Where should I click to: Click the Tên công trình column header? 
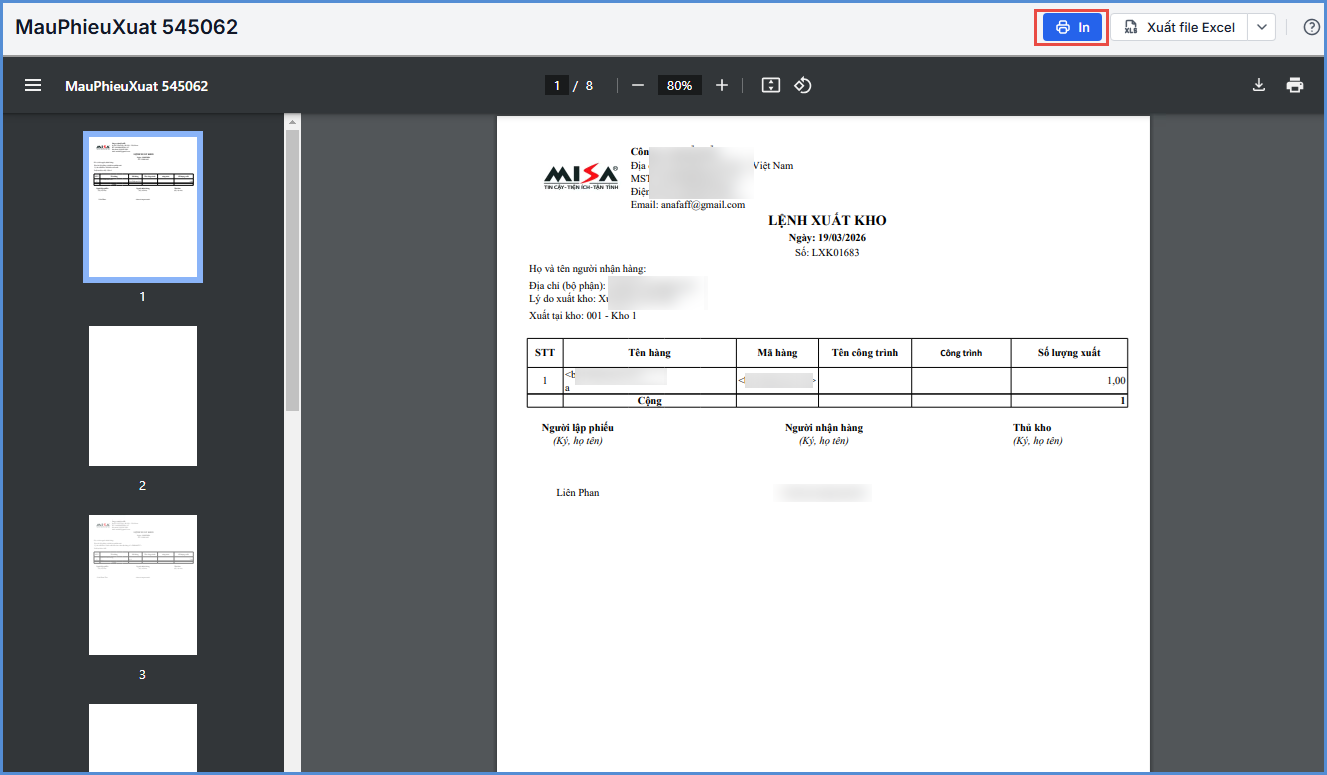tap(865, 353)
